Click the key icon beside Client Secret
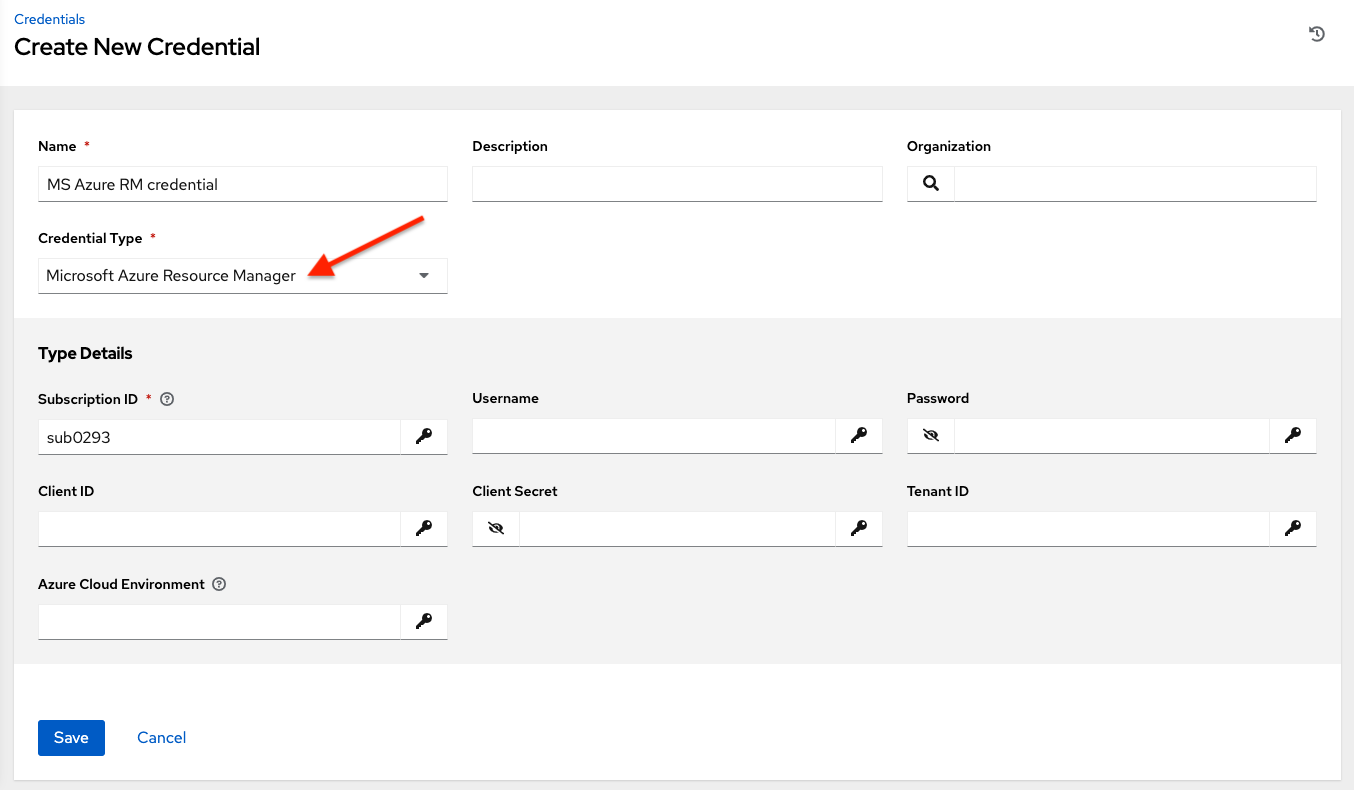Screen dimensions: 1354x790 pyautogui.click(x=859, y=528)
